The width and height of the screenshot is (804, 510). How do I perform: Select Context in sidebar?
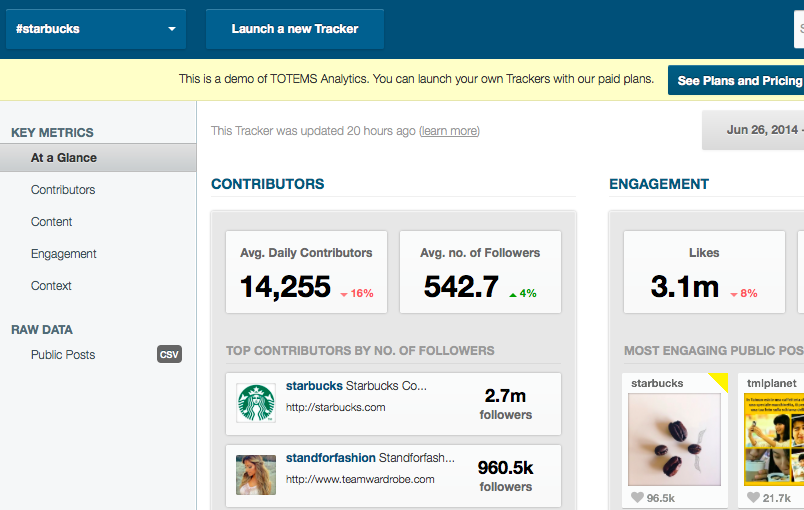click(x=51, y=286)
